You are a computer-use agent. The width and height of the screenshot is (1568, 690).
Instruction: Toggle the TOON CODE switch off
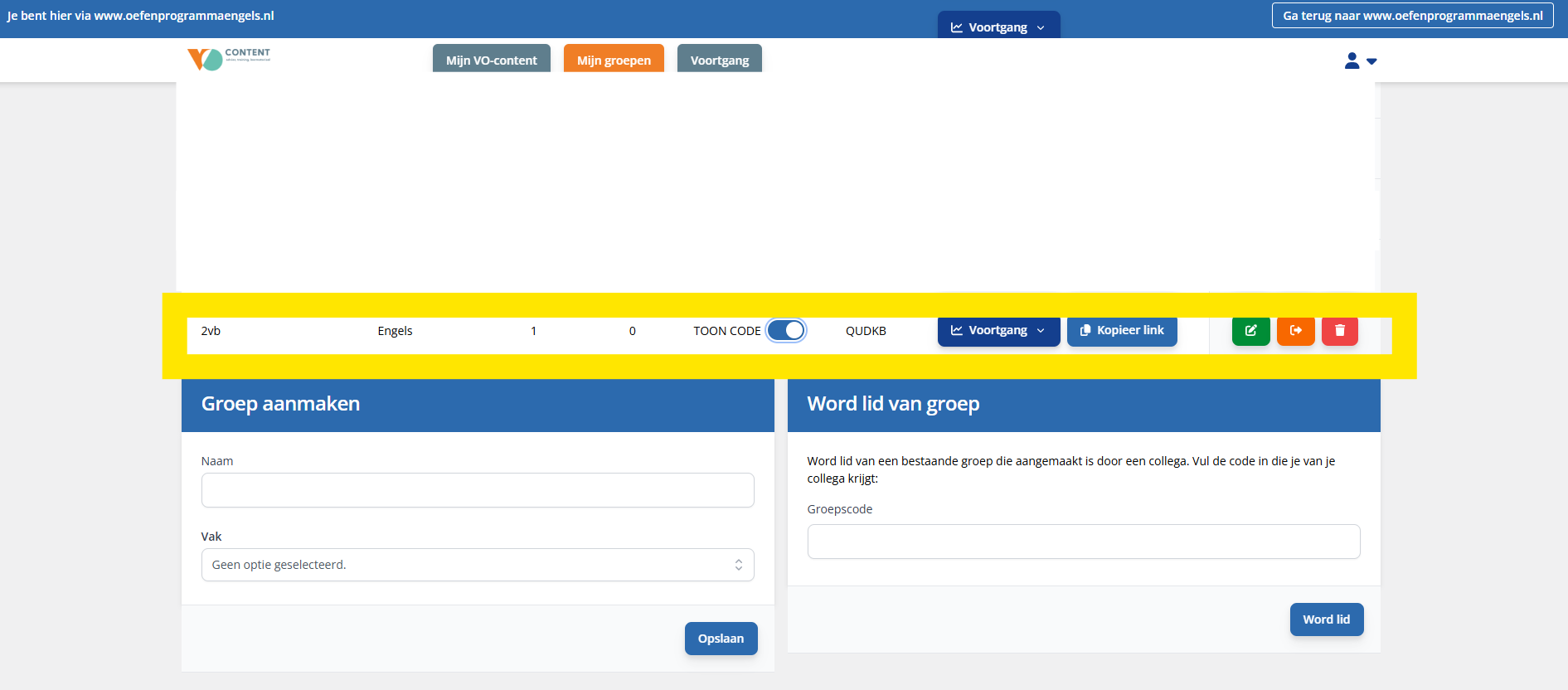(785, 331)
